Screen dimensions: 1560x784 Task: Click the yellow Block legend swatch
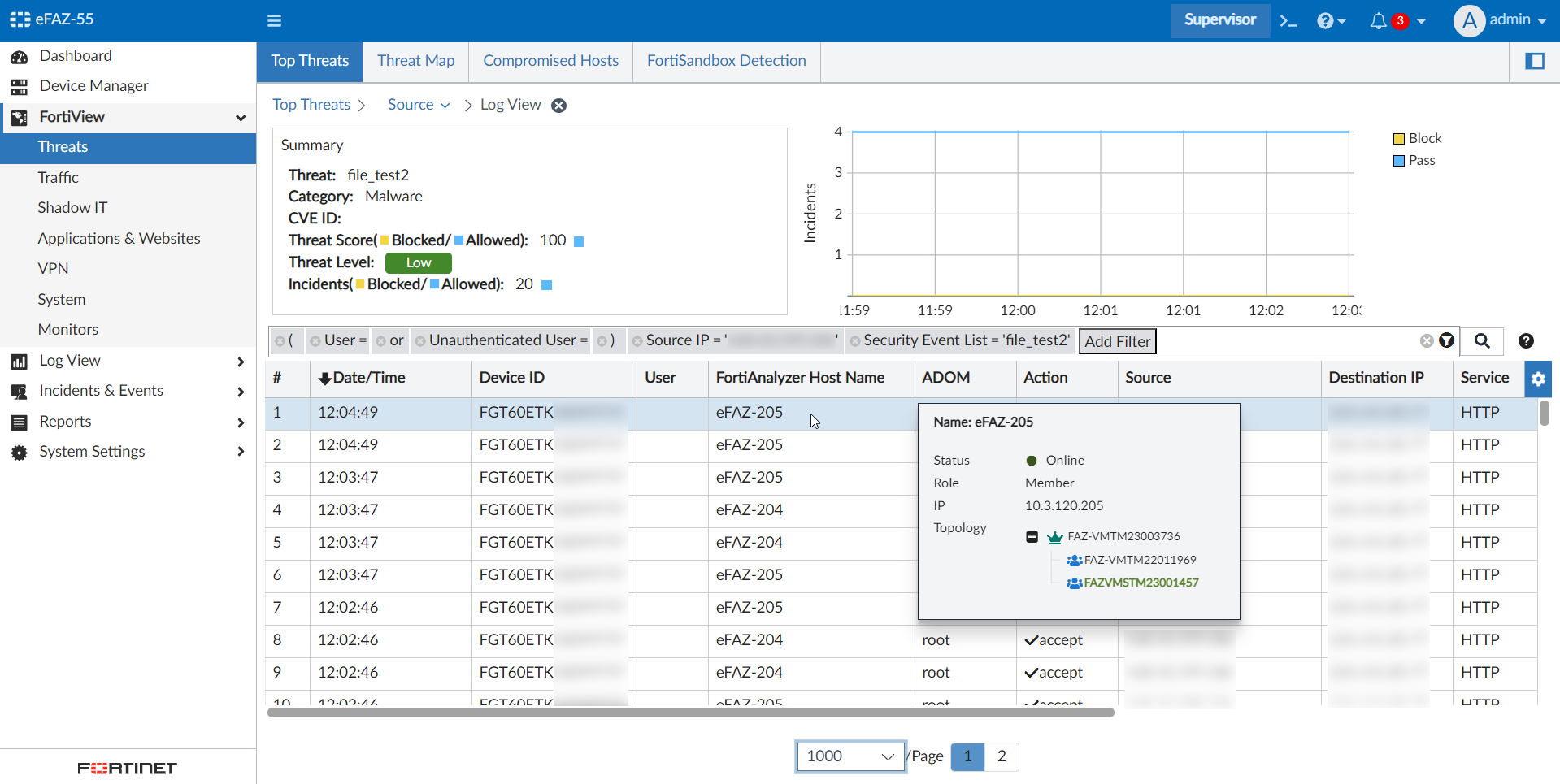coord(1399,138)
